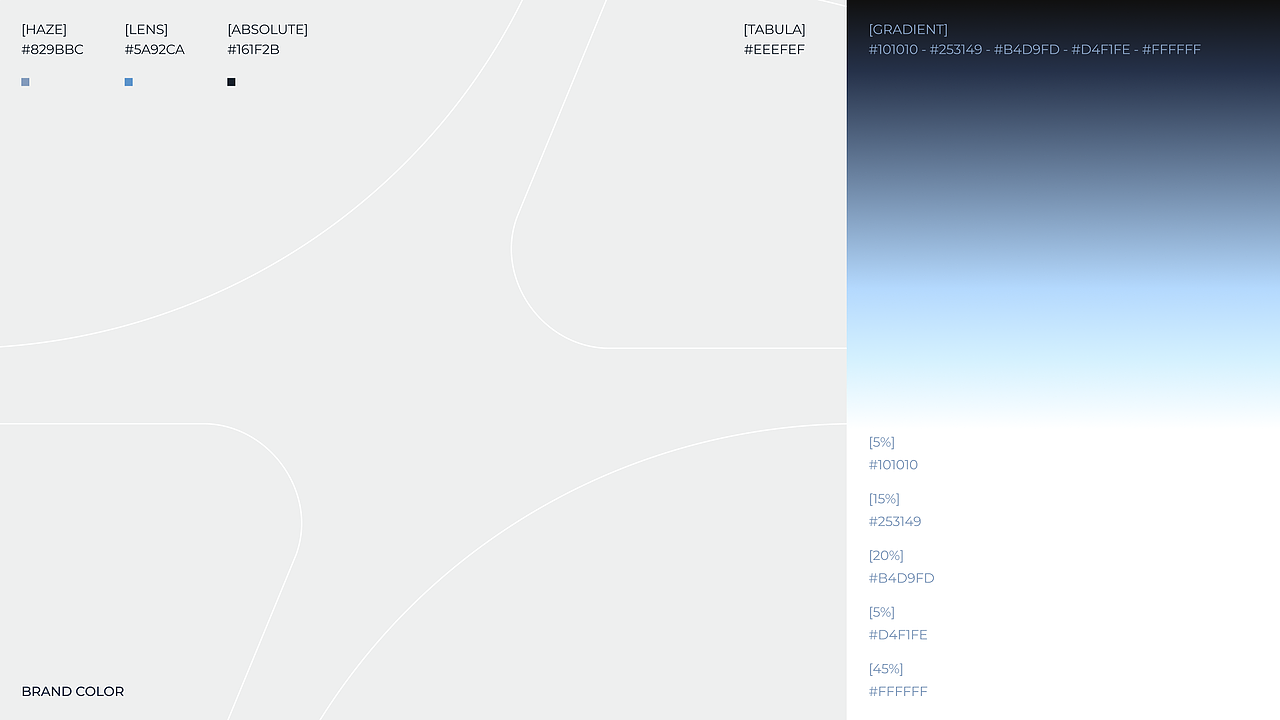This screenshot has width=1280, height=720.
Task: Select the [TABULA] label
Action: [774, 29]
